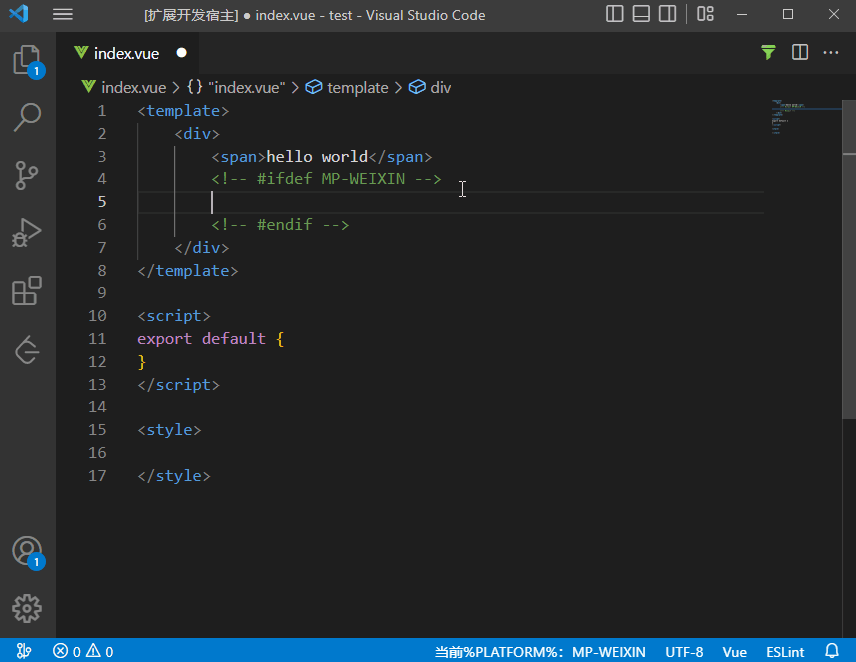
Task: Toggle the bottom panel visibility
Action: [x=641, y=15]
